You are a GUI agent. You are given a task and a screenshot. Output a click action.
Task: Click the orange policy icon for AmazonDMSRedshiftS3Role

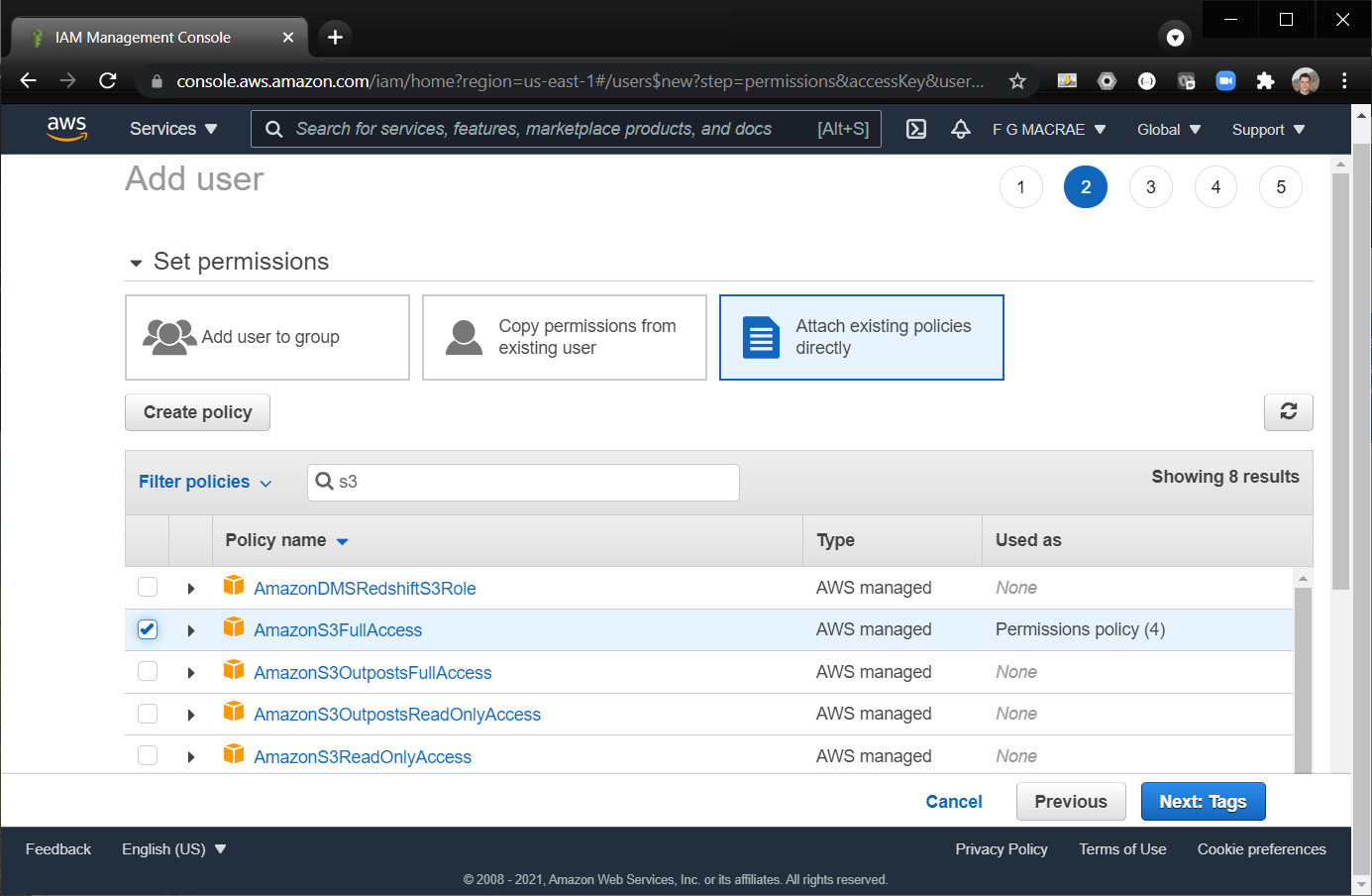tap(234, 585)
